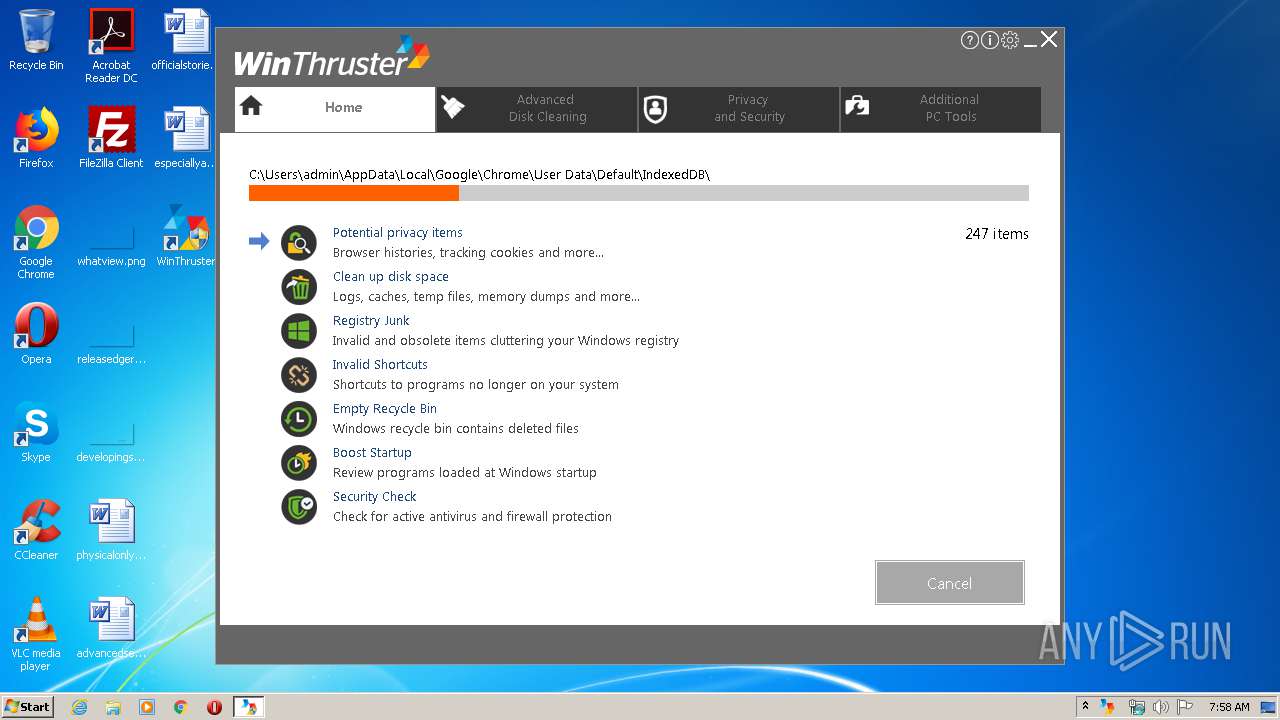This screenshot has width=1280, height=720.
Task: Switch to the Home tab
Action: [335, 109]
